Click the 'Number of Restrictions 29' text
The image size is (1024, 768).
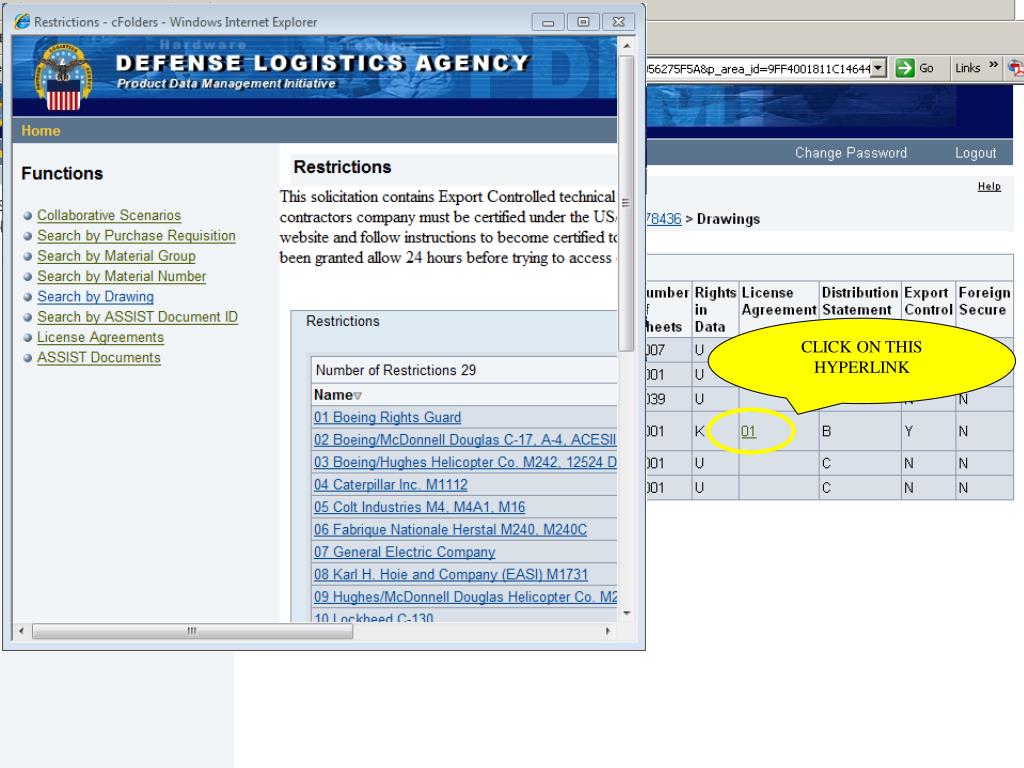click(396, 370)
